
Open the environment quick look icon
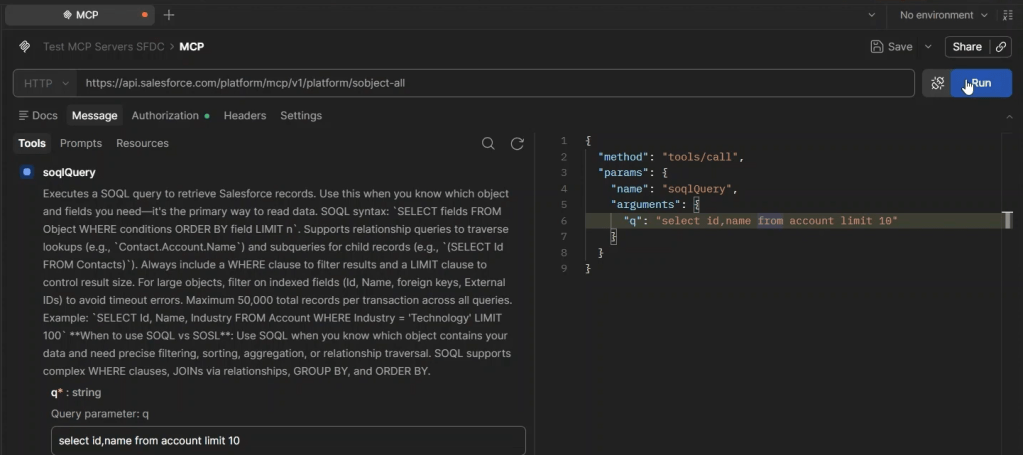click(1007, 15)
